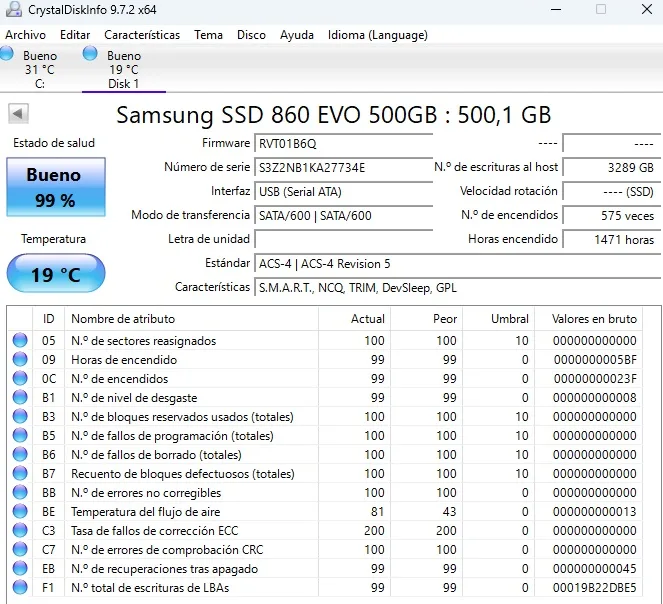The image size is (663, 604).
Task: Switch to the C: drive tab
Action: 39,69
